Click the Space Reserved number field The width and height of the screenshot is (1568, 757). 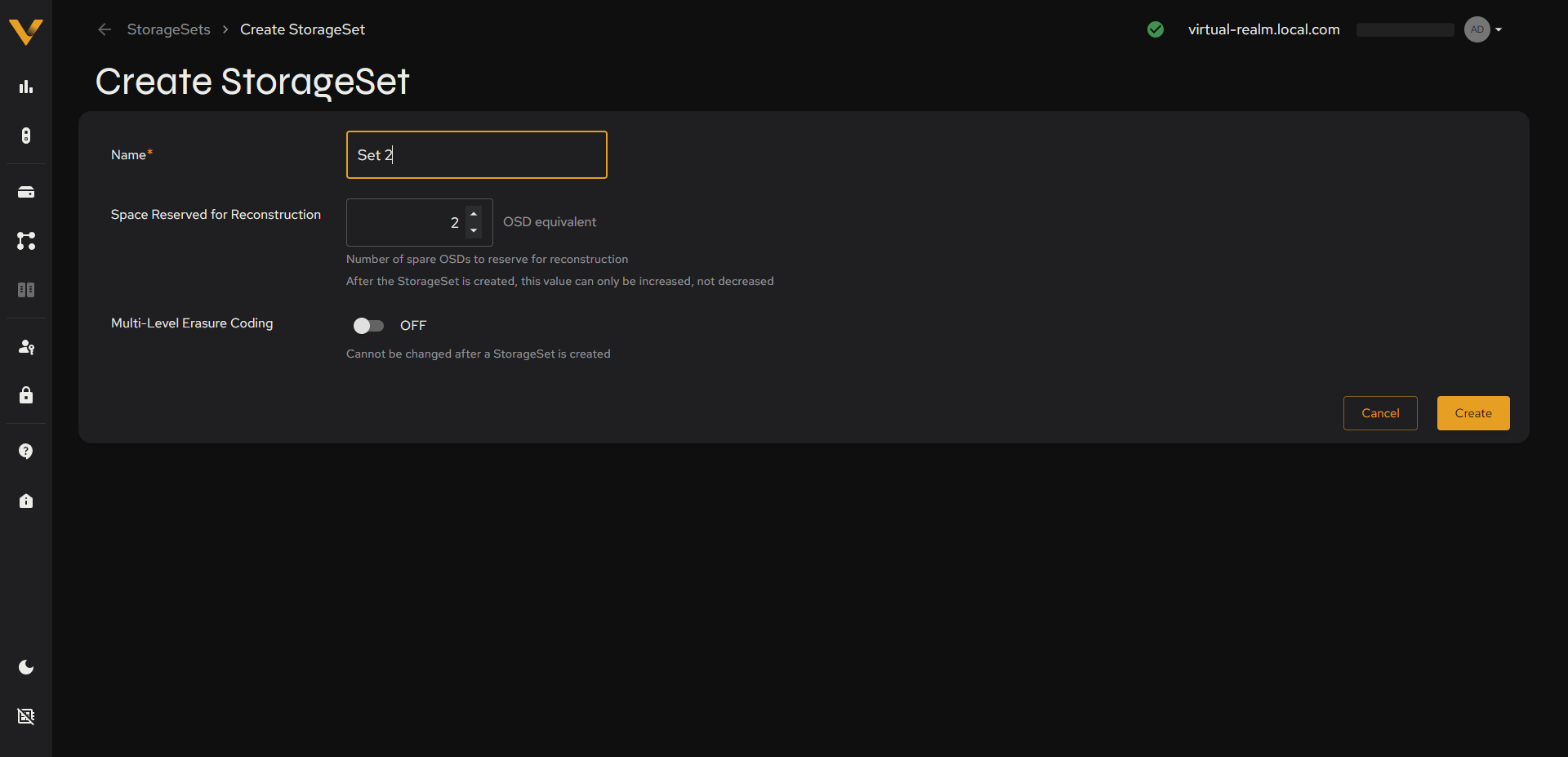click(420, 222)
